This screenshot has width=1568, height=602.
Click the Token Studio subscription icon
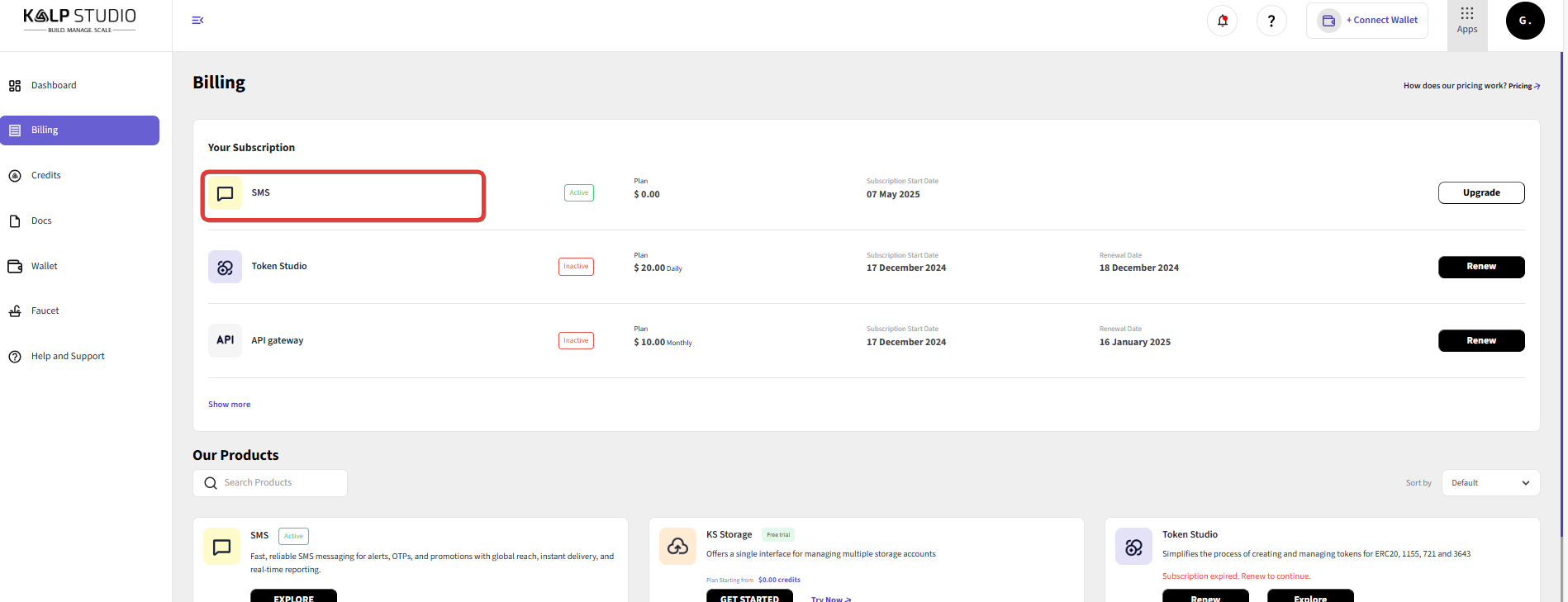click(x=225, y=267)
